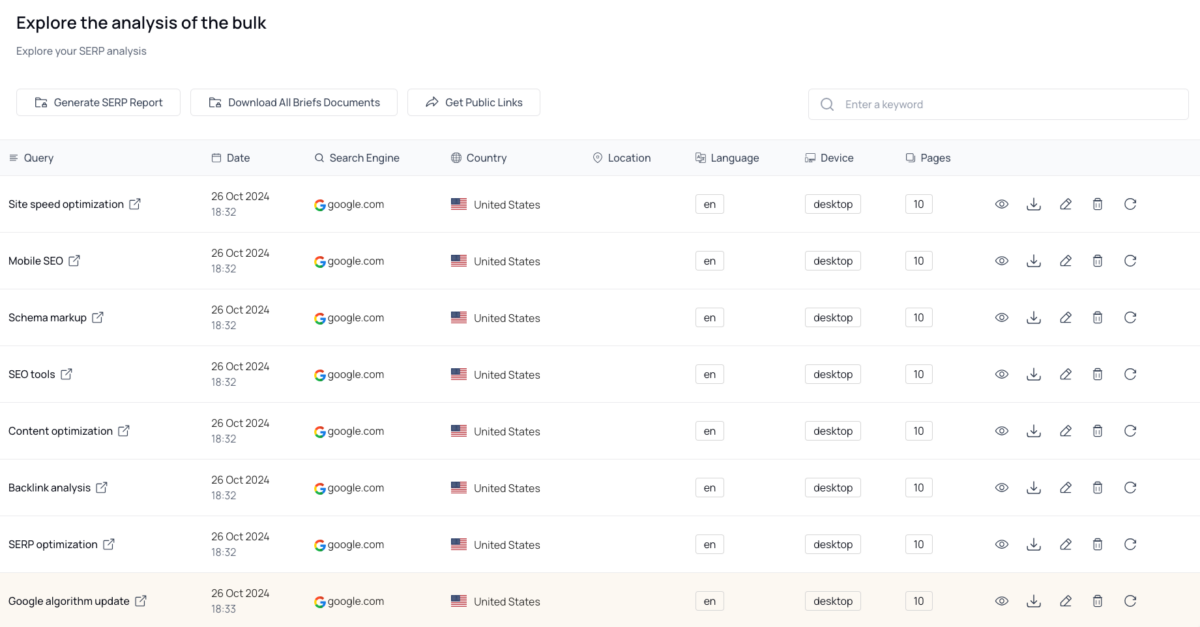Refresh the Content optimization analysis
The width and height of the screenshot is (1200, 627).
[x=1130, y=431]
